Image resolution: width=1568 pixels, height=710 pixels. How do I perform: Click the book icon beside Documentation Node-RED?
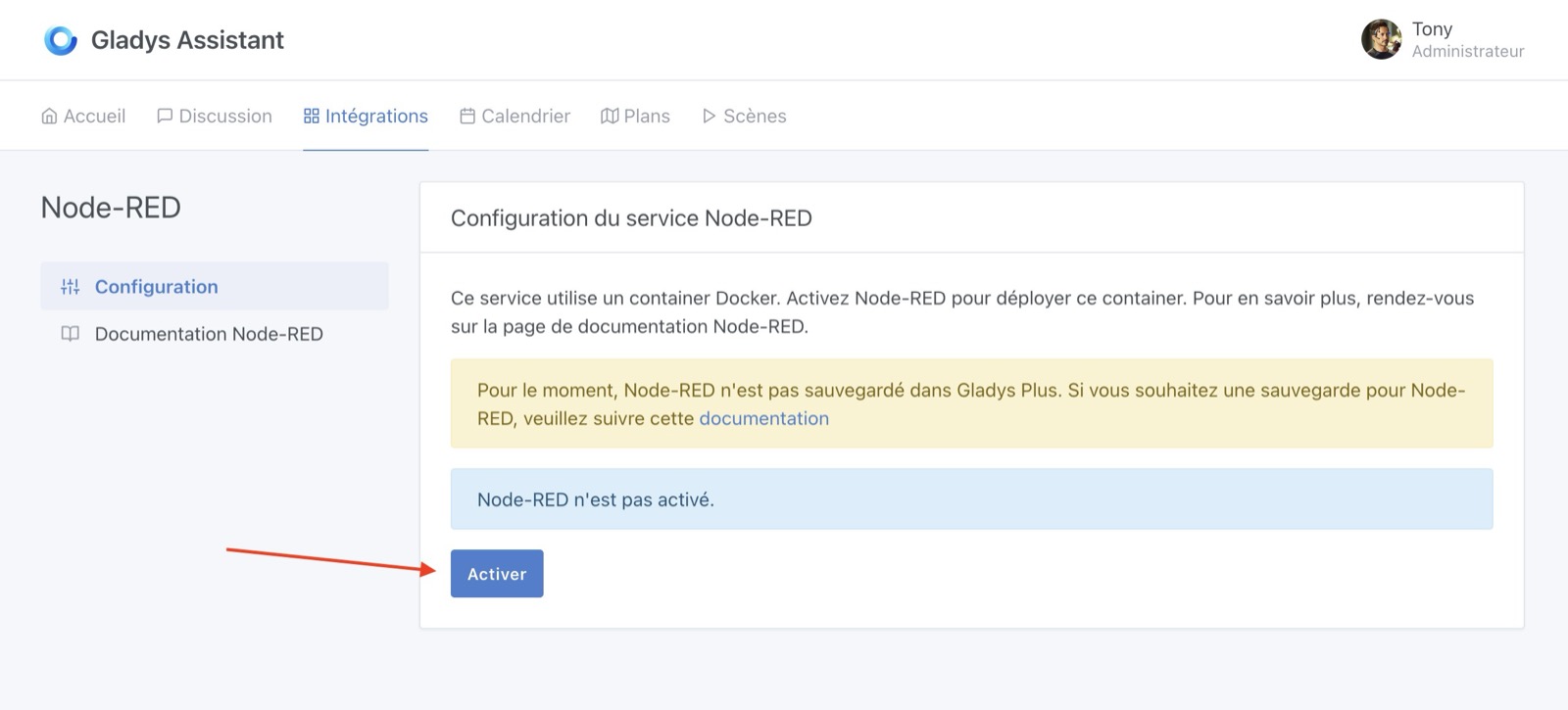(70, 334)
